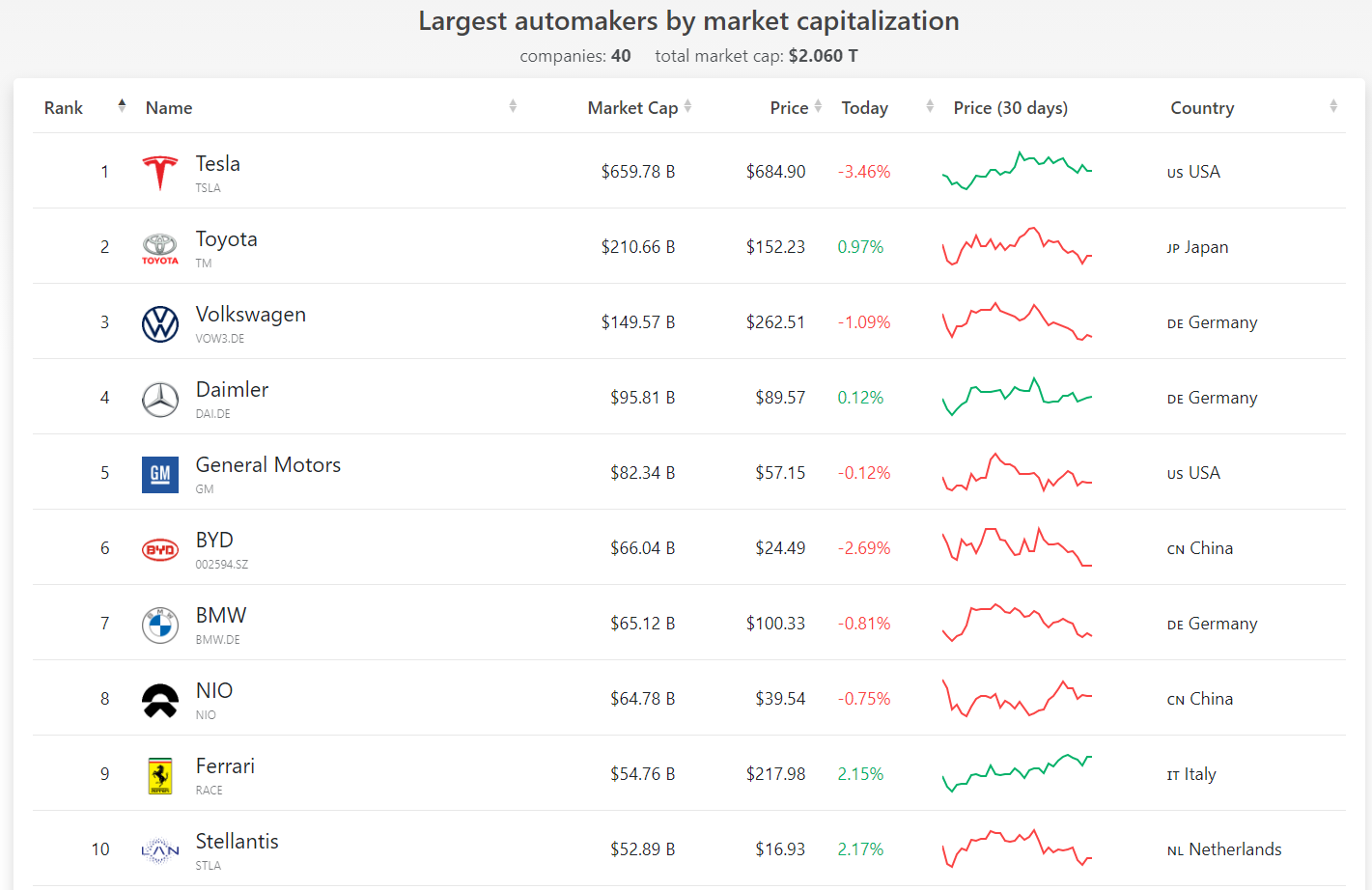Click Stellantis today change 2.17%
This screenshot has width=1372, height=890.
pyautogui.click(x=860, y=849)
